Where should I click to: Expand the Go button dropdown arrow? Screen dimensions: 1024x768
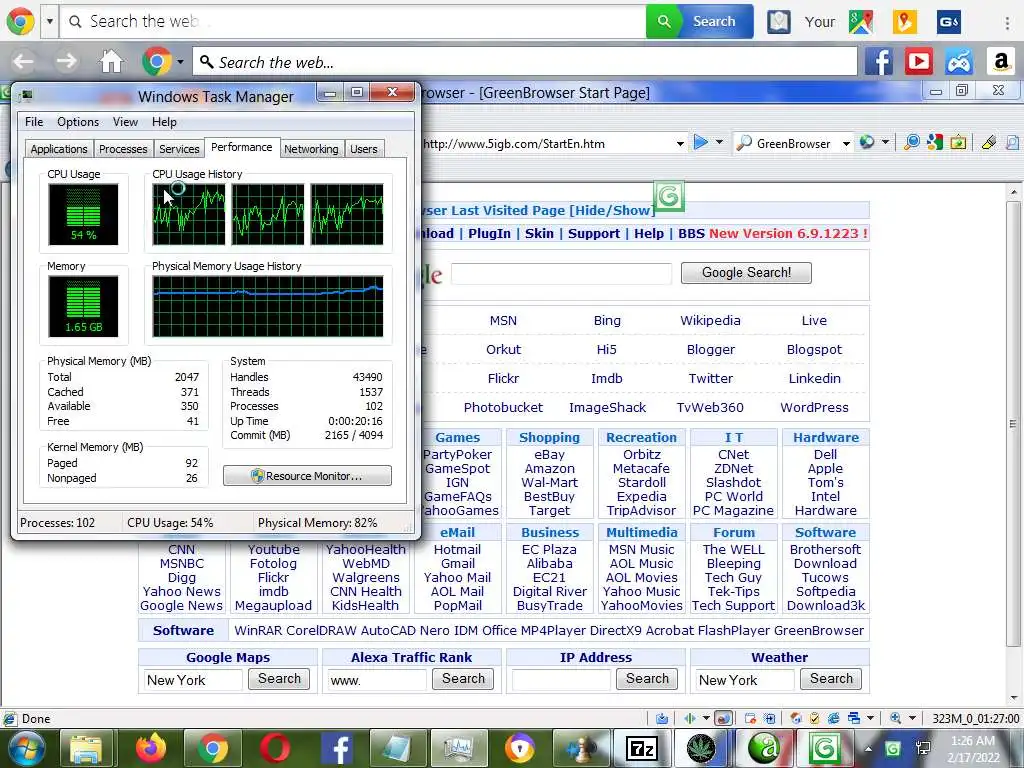719,142
